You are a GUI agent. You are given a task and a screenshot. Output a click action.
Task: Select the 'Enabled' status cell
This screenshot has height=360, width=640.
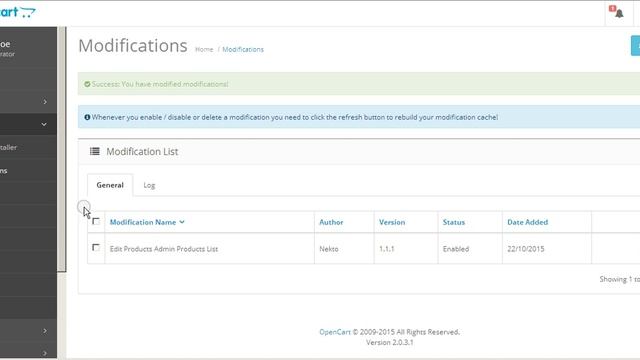[470, 249]
